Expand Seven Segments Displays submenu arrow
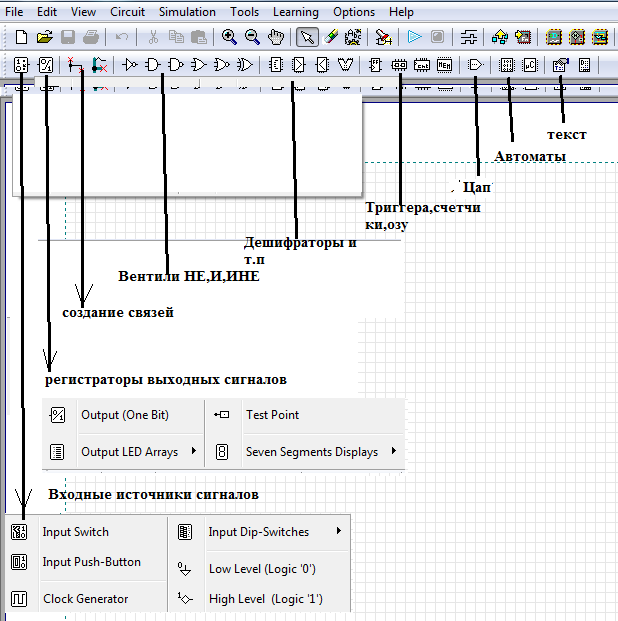The width and height of the screenshot is (618, 621). coord(394,451)
